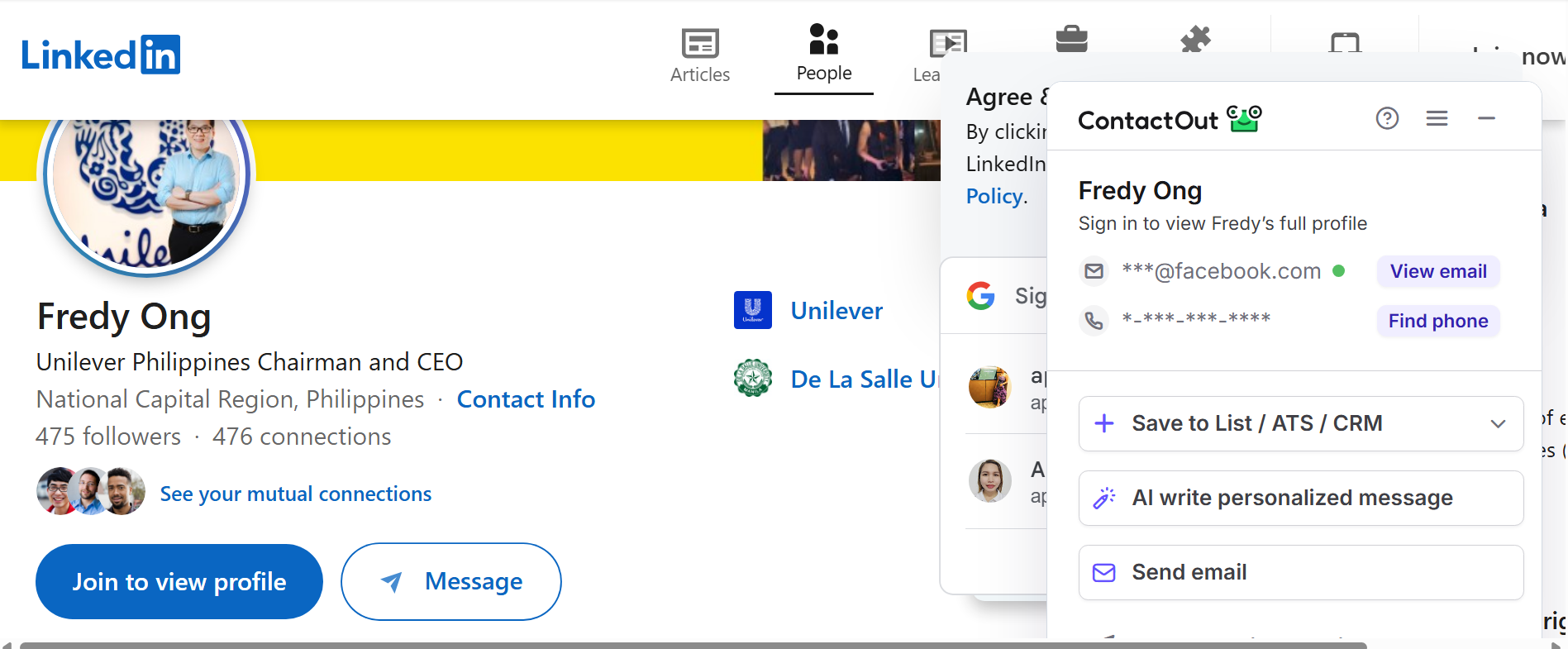Click '476 connections' text

[302, 437]
